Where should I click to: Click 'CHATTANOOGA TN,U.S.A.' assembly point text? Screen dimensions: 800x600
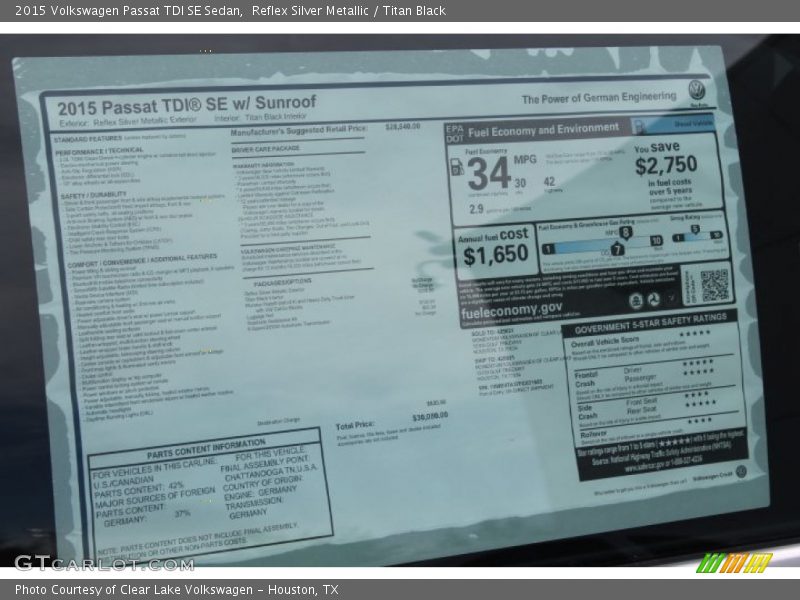271,472
